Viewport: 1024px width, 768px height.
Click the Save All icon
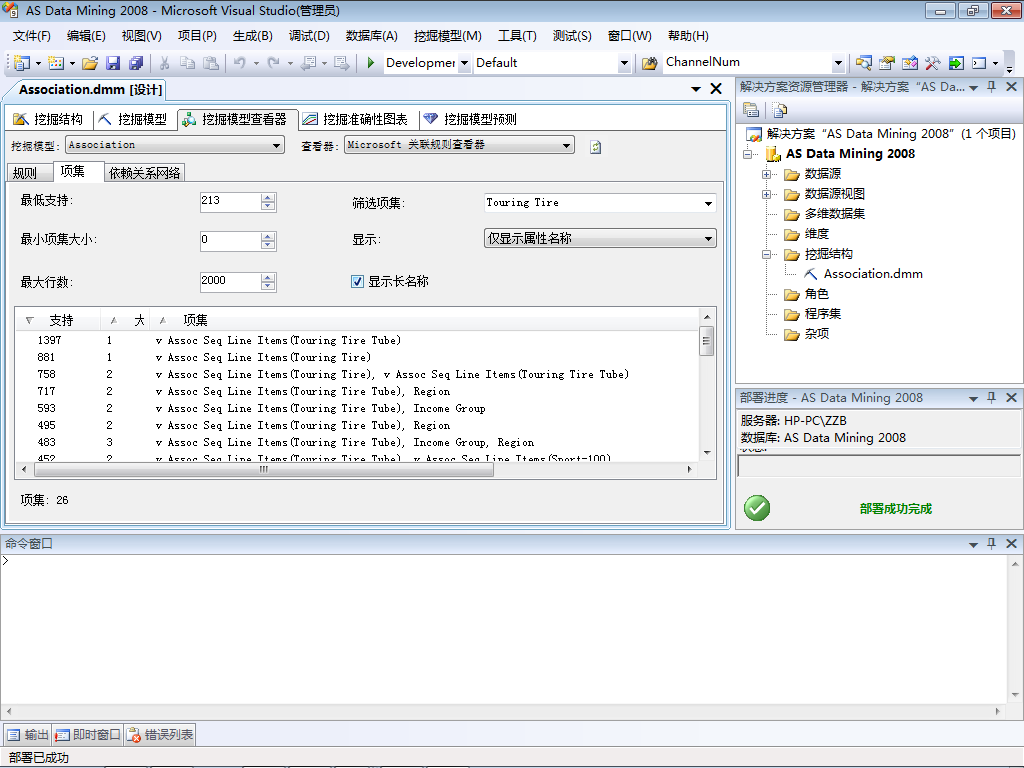pos(136,63)
